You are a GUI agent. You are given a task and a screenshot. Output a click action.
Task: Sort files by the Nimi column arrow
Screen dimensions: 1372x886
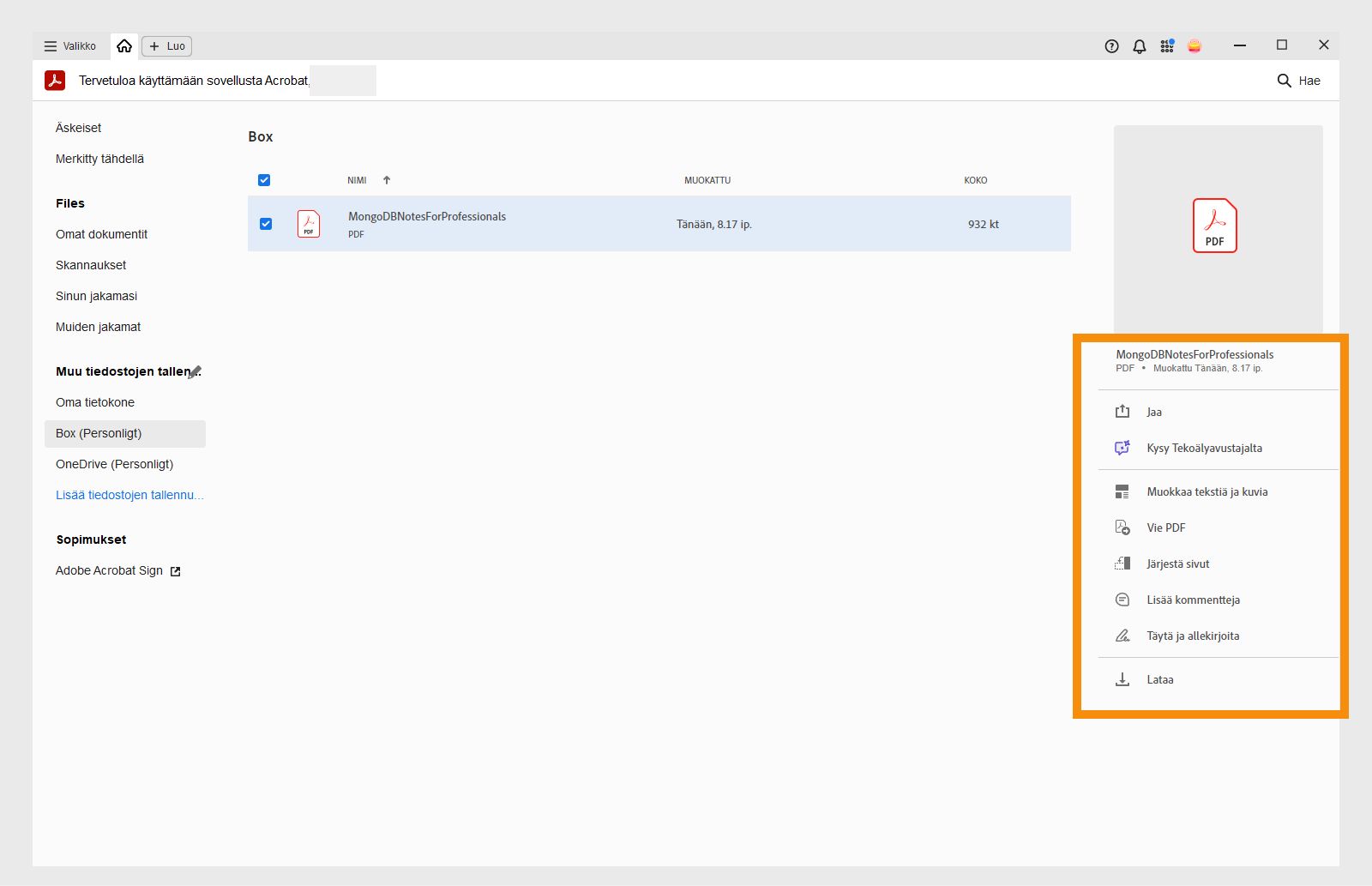click(x=387, y=180)
